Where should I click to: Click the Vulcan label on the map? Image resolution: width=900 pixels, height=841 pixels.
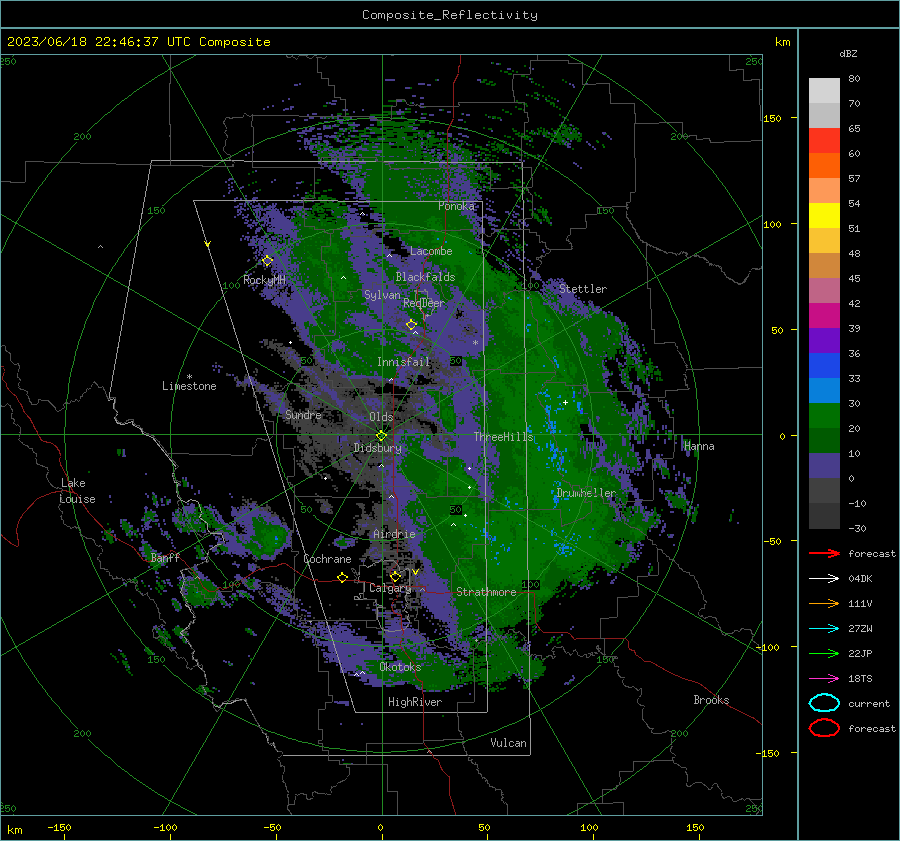coord(508,743)
